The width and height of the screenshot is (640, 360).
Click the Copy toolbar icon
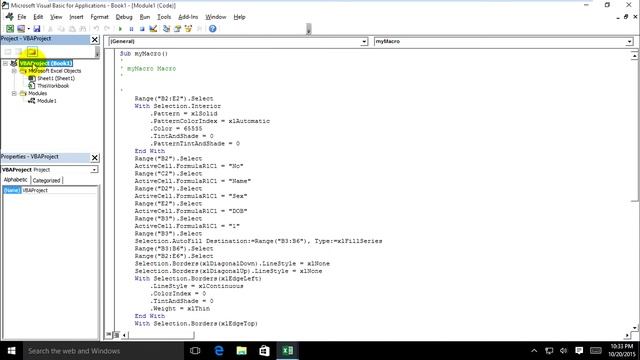(x=61, y=29)
